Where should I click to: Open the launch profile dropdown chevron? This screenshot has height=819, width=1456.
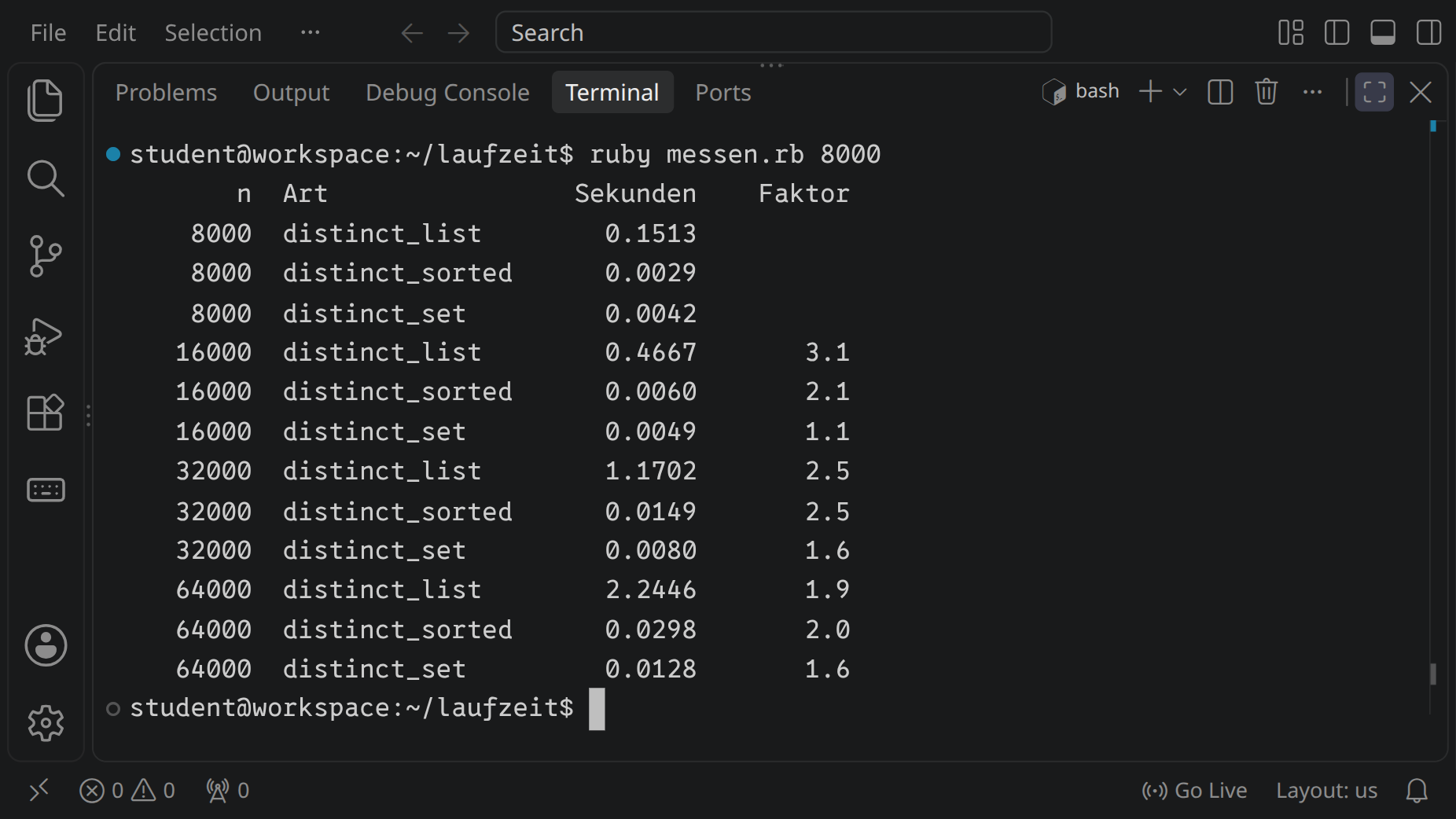pyautogui.click(x=1180, y=92)
